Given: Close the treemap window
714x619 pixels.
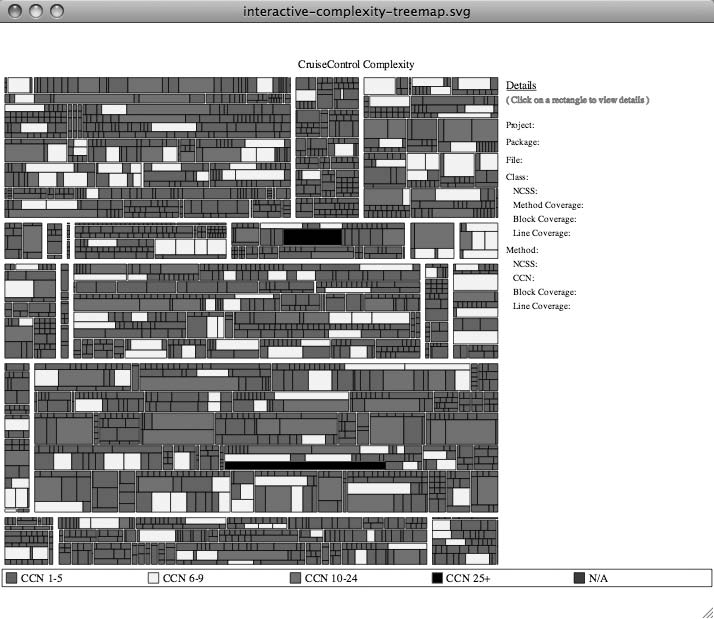Looking at the screenshot, I should click(x=15, y=11).
